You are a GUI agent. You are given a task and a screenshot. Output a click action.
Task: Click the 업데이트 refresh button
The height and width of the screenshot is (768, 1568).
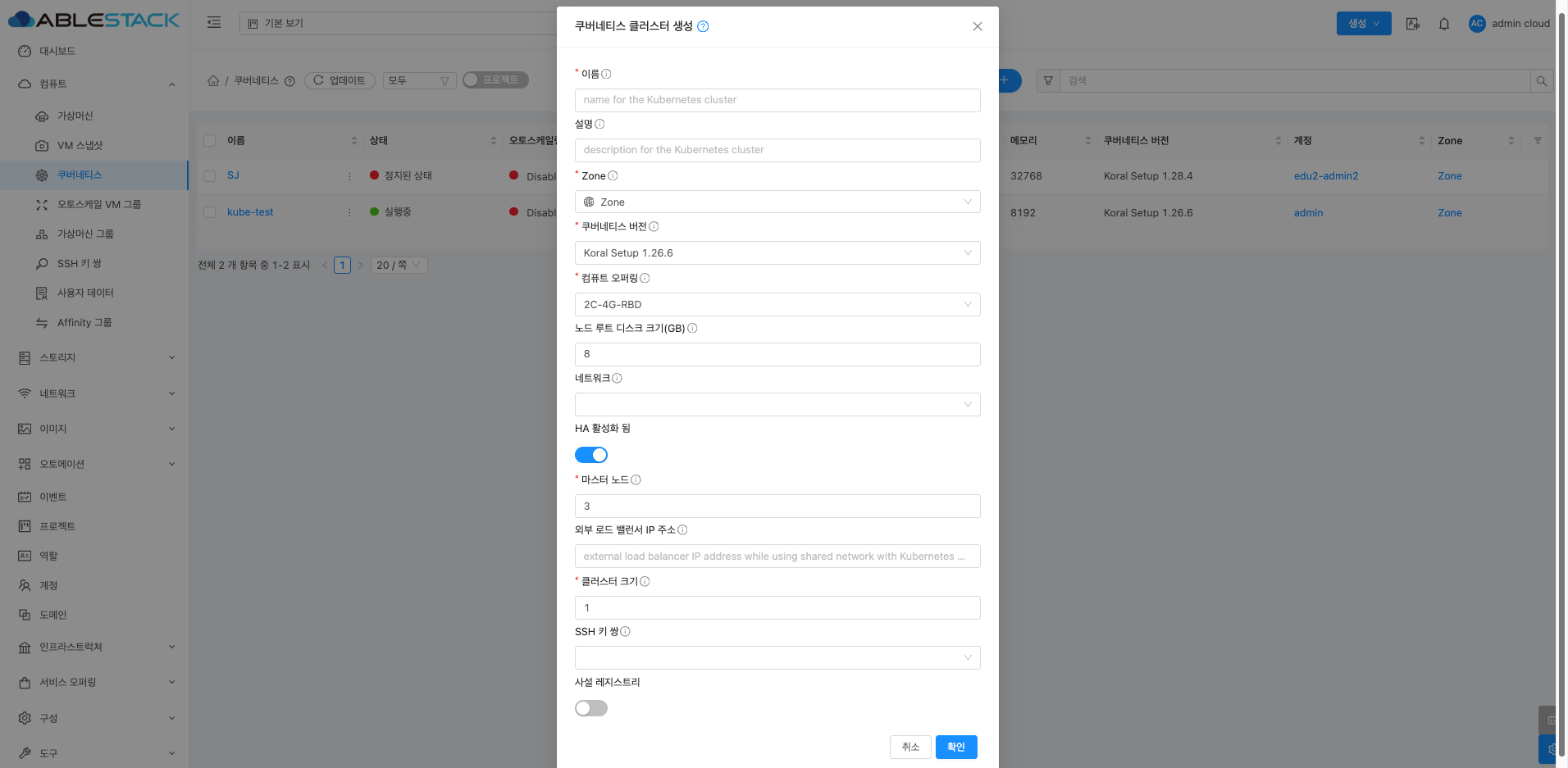coord(340,80)
